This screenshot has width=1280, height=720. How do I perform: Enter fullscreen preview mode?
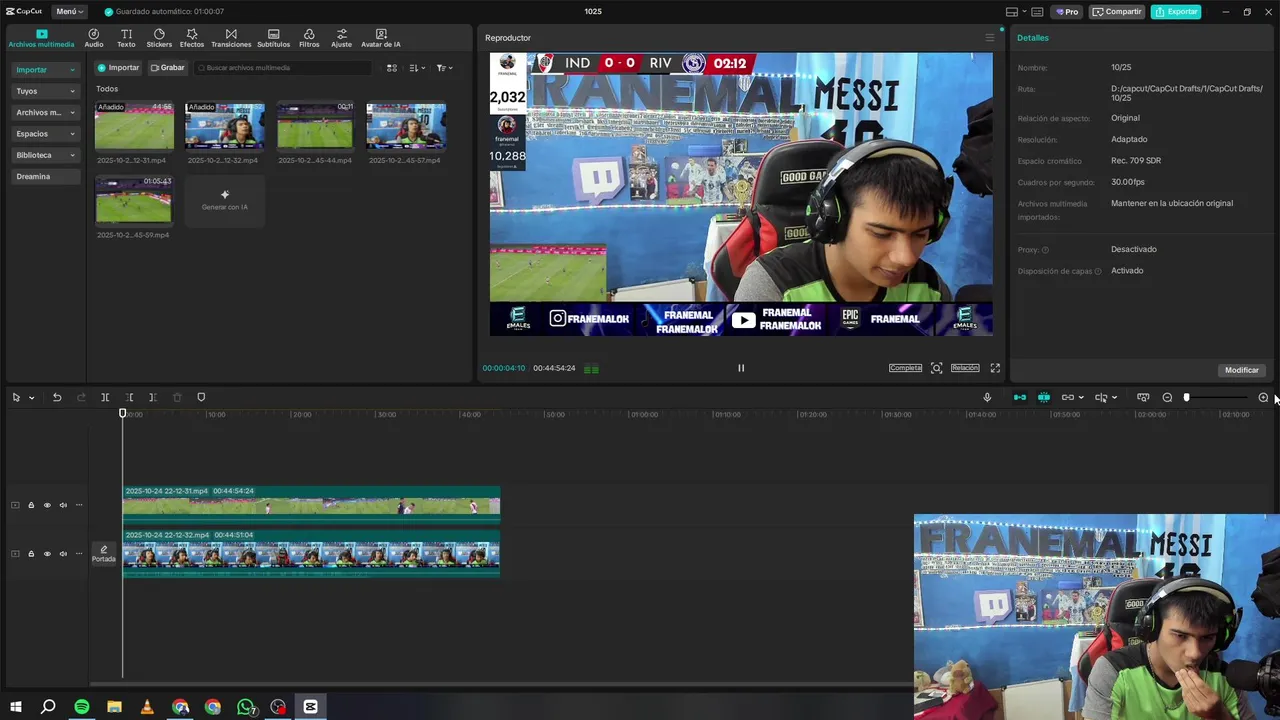pos(995,368)
